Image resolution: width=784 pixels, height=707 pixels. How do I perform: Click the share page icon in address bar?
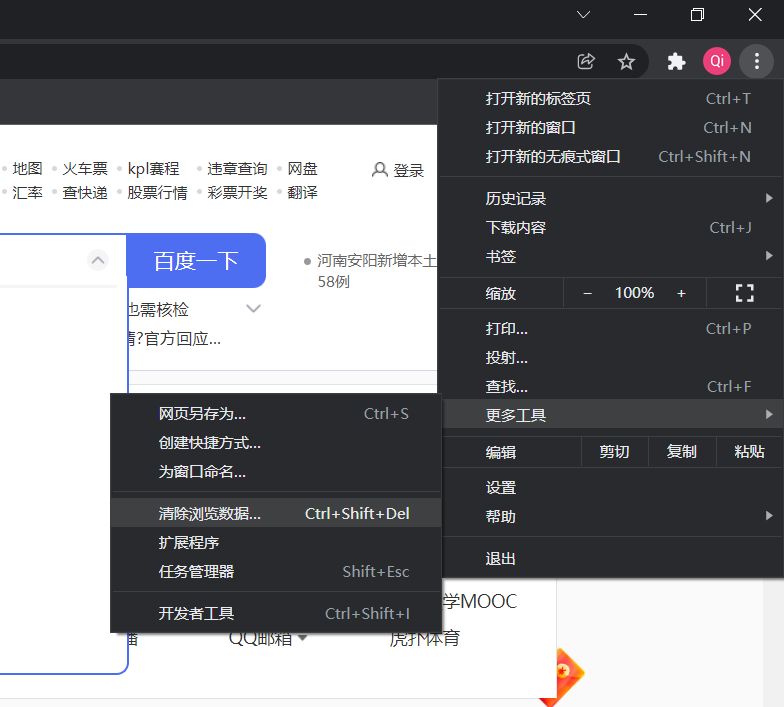586,62
